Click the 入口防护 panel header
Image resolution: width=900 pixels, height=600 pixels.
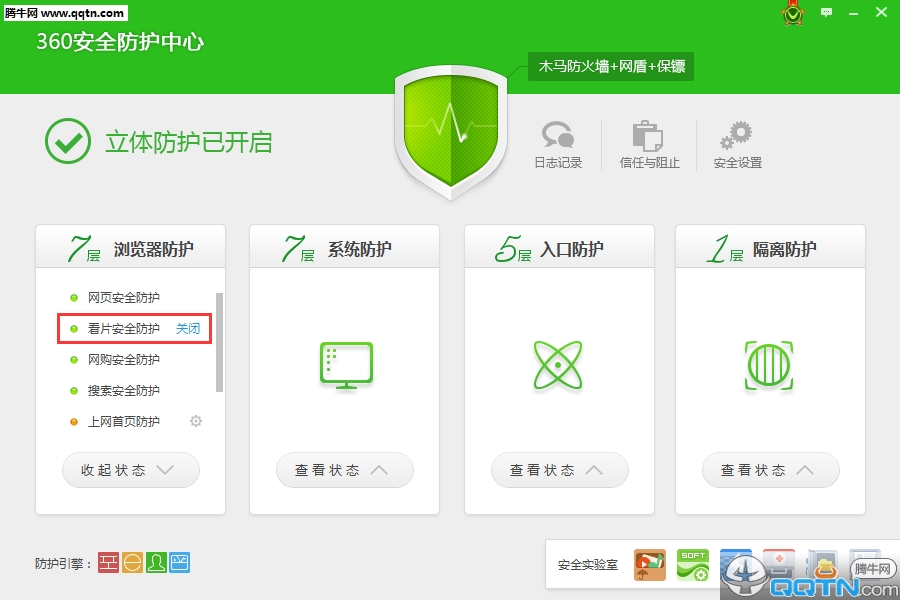click(560, 247)
